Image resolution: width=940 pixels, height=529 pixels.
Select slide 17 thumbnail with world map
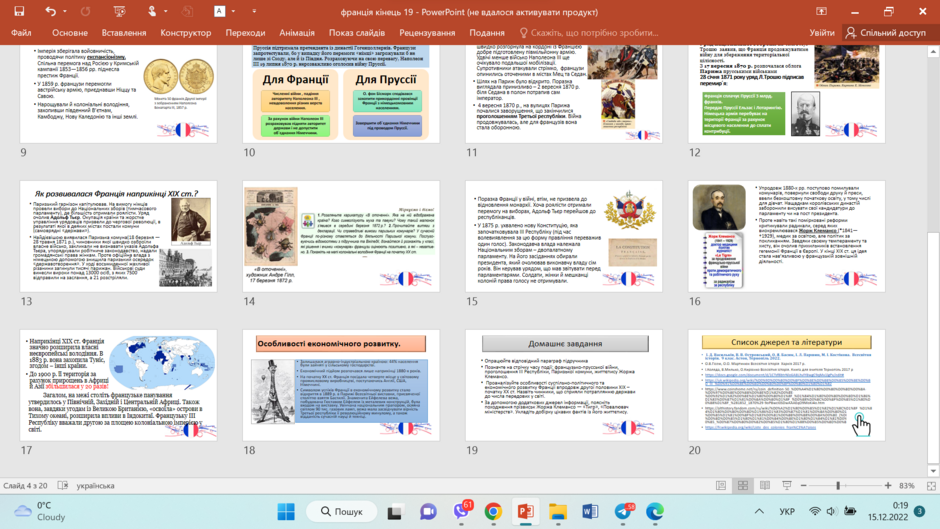tap(118, 385)
